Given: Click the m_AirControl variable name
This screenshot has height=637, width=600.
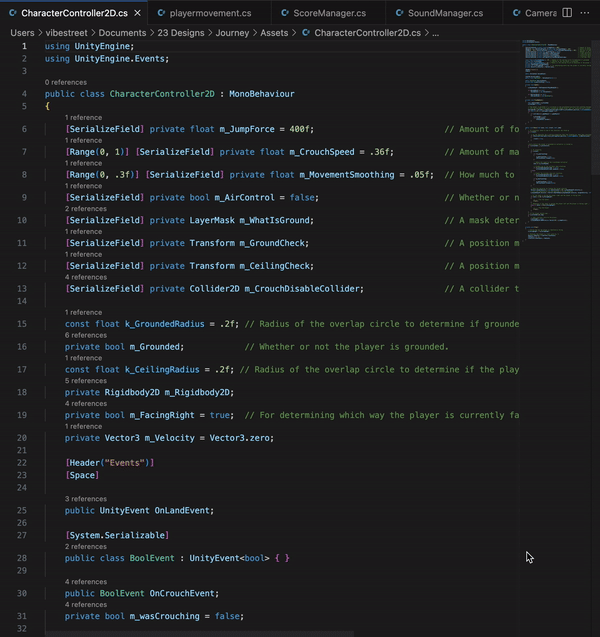Looking at the screenshot, I should (245, 197).
